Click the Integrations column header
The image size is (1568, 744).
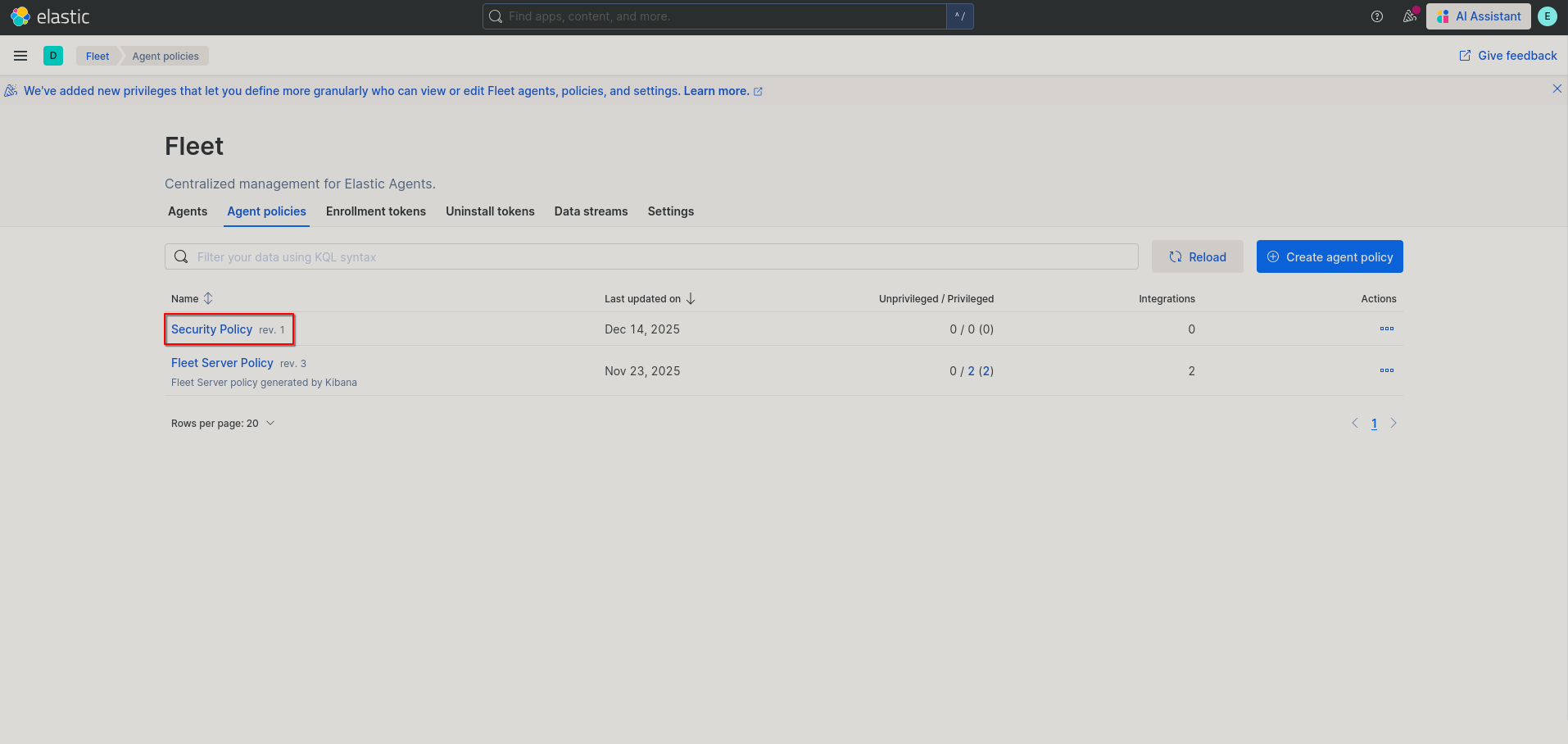1167,299
